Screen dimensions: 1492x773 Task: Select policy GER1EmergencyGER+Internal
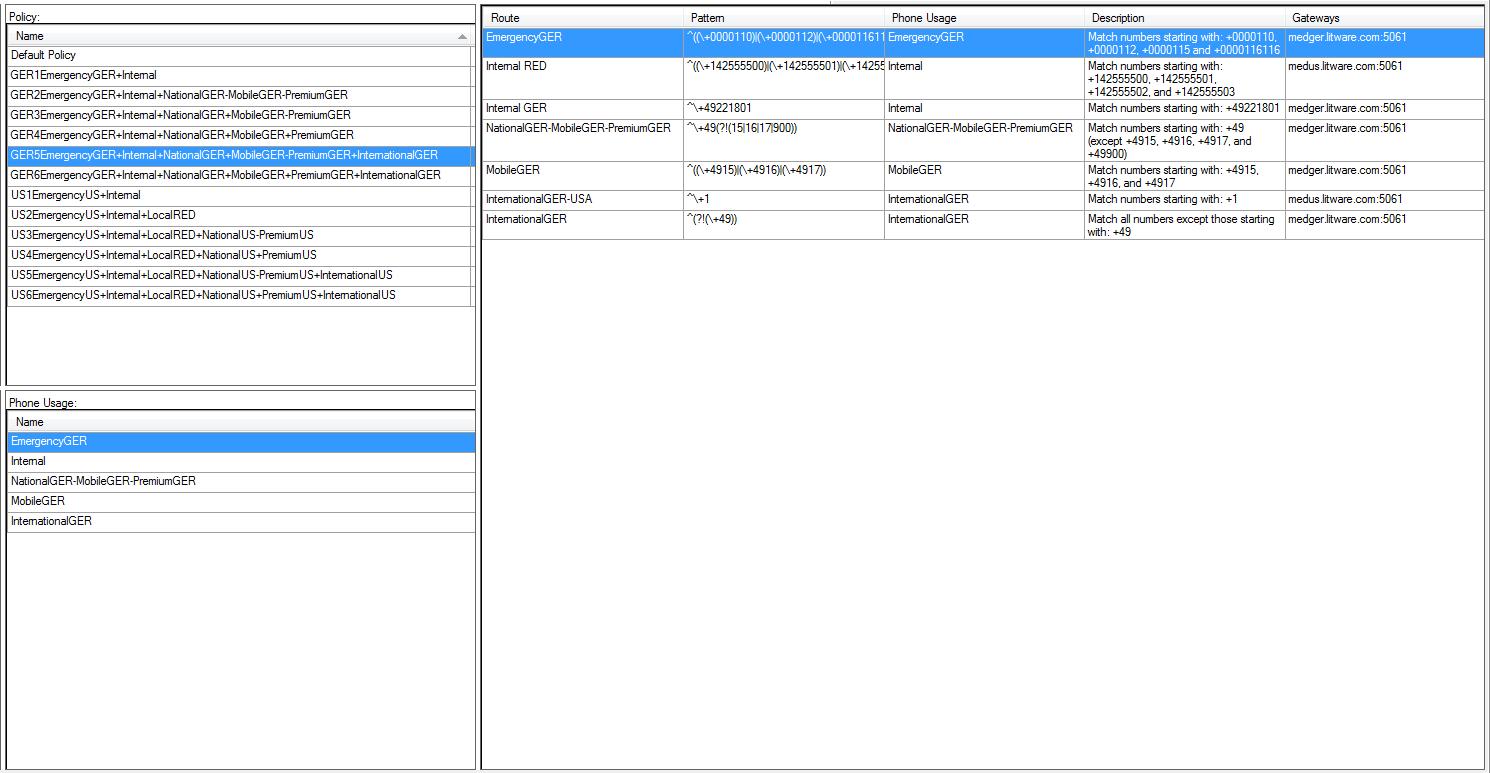(x=240, y=76)
